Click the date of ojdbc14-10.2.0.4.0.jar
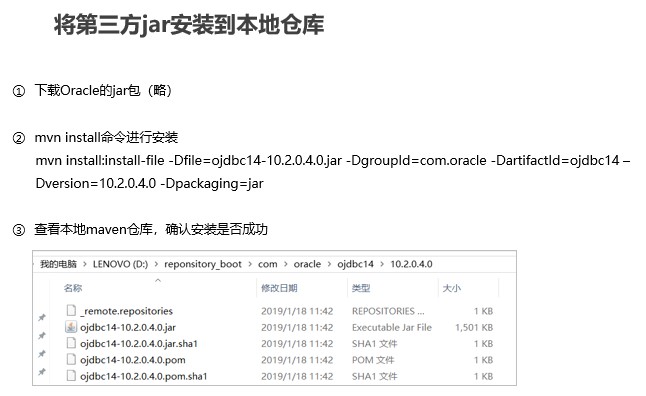646x396 pixels. (x=297, y=327)
